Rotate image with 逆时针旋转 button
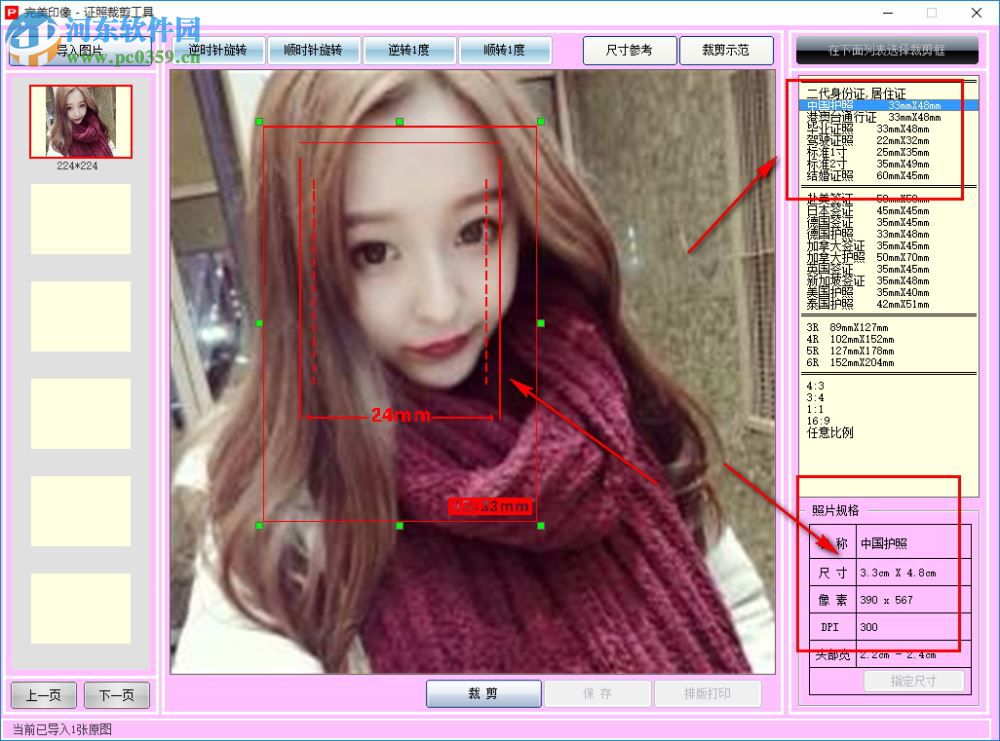The image size is (1000, 741). coord(217,50)
